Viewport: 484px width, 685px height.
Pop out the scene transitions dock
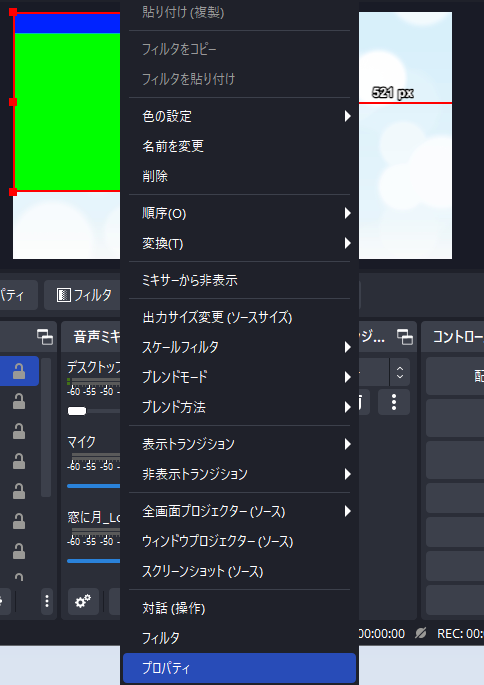click(404, 337)
